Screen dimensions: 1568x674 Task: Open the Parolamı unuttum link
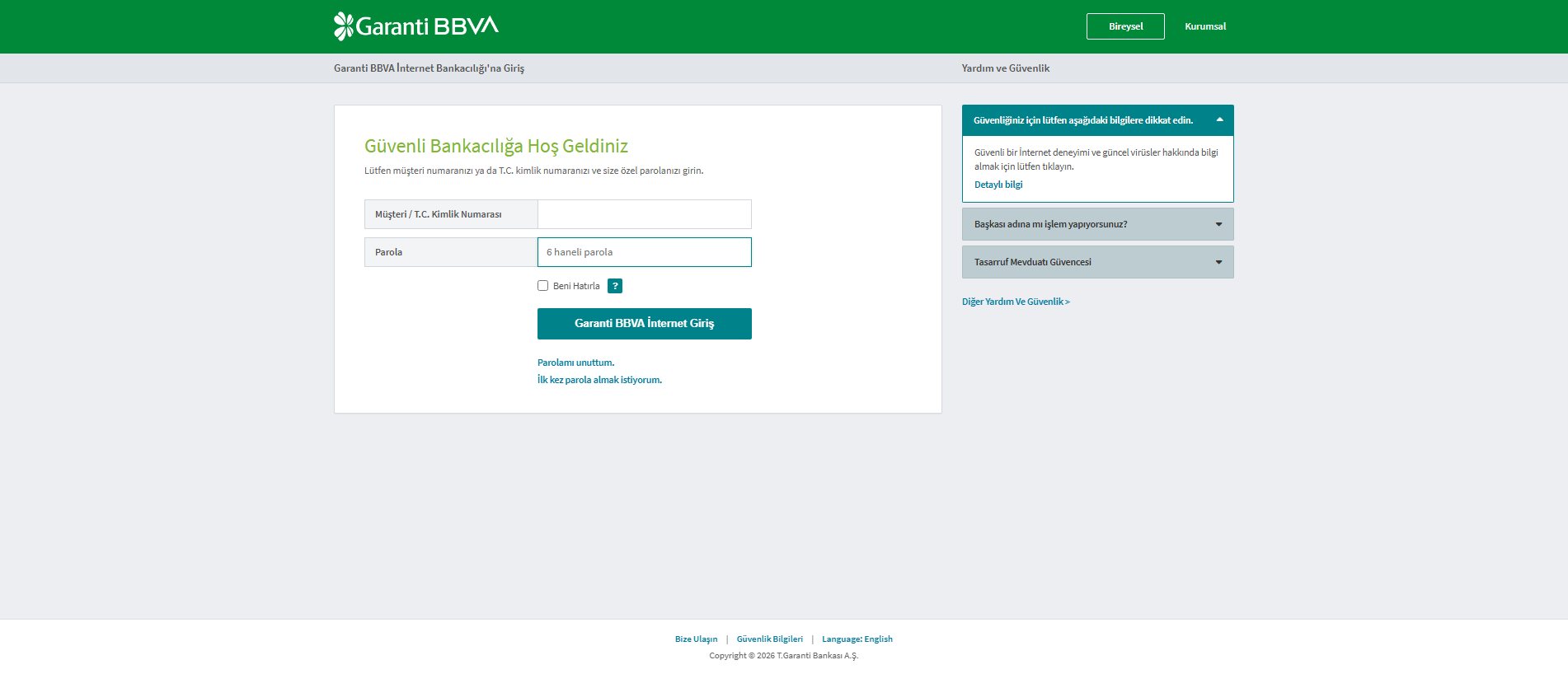[x=575, y=363]
